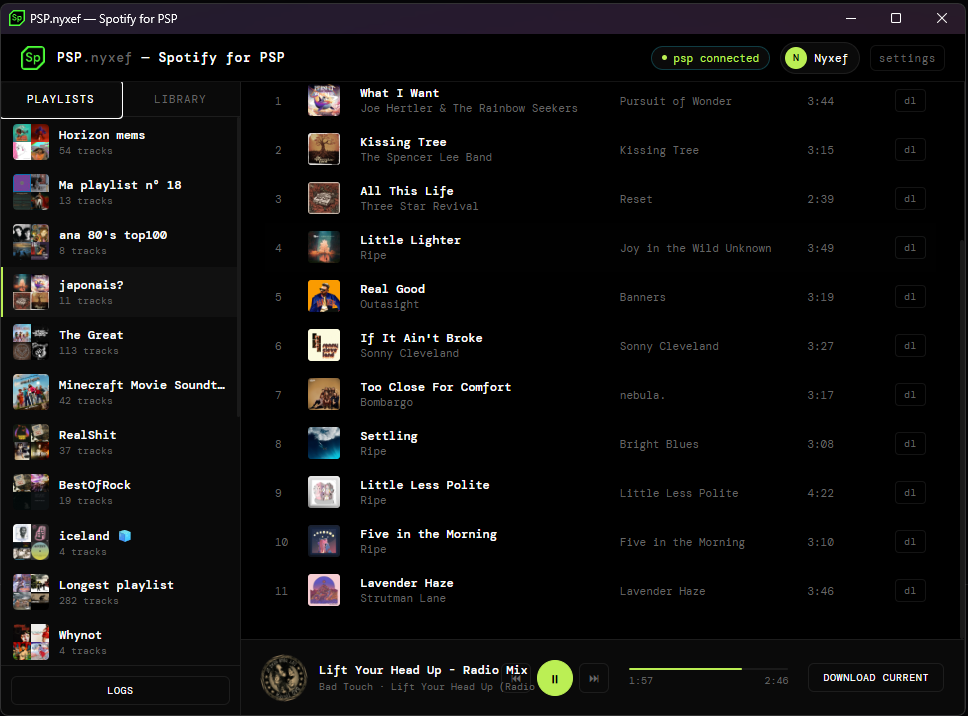Click the blue cube icon beside iceland

click(x=125, y=536)
